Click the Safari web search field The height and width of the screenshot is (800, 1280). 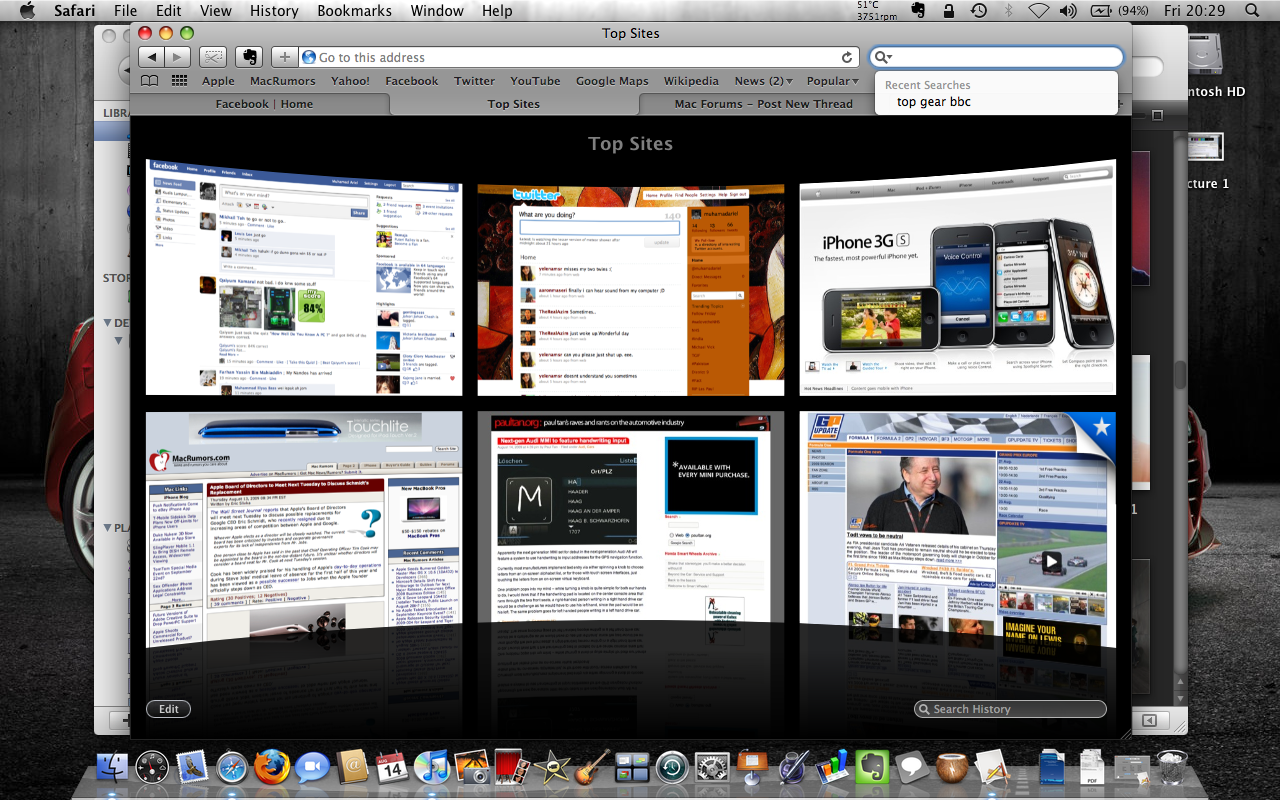click(x=996, y=58)
